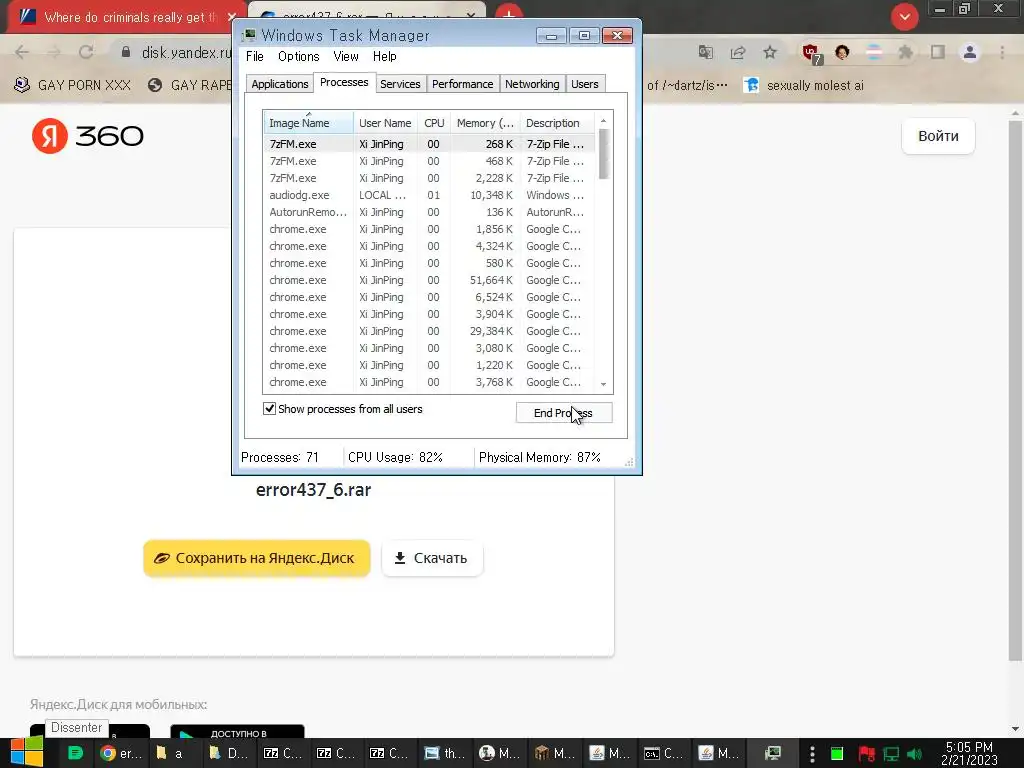Sort processes by Image Name column

tap(308, 123)
